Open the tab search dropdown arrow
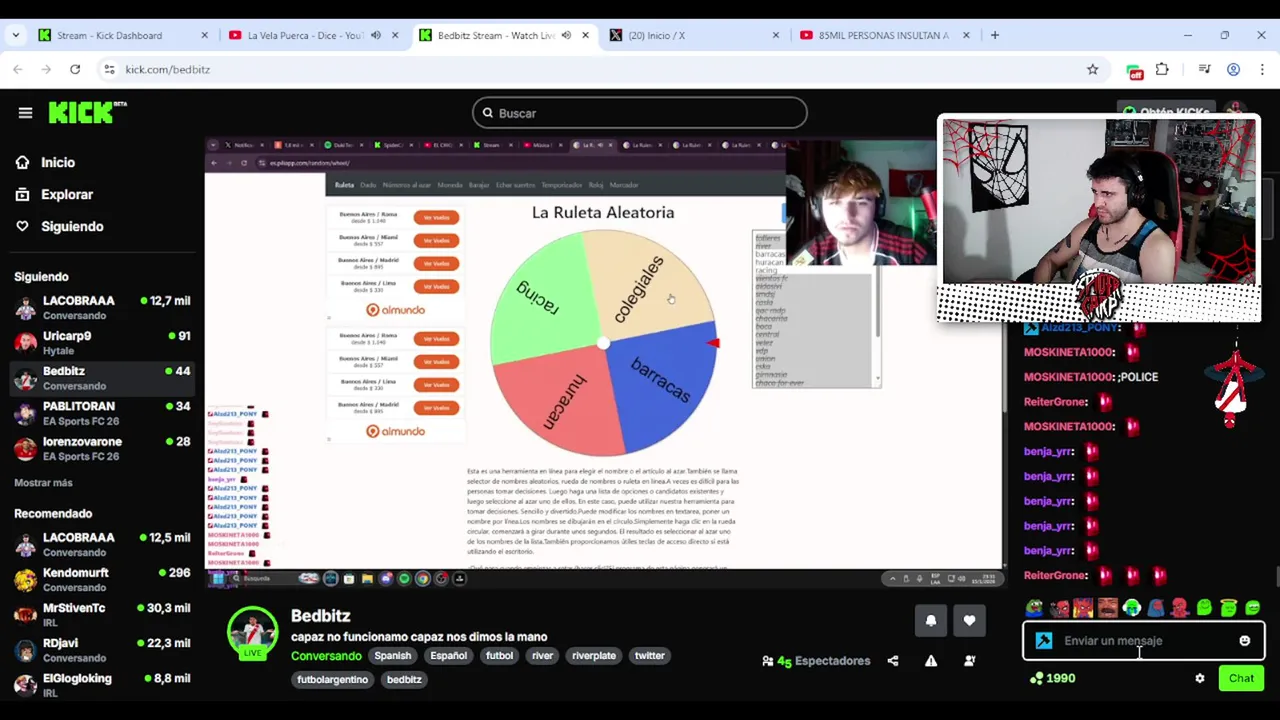Viewport: 1280px width, 720px height. [x=15, y=35]
